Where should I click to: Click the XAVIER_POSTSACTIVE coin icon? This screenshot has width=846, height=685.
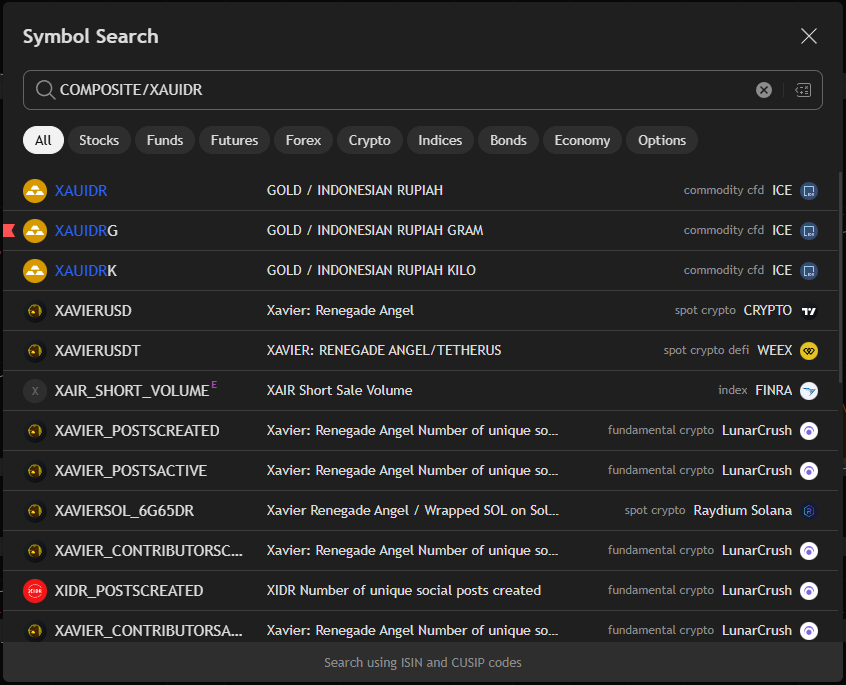pyautogui.click(x=35, y=471)
